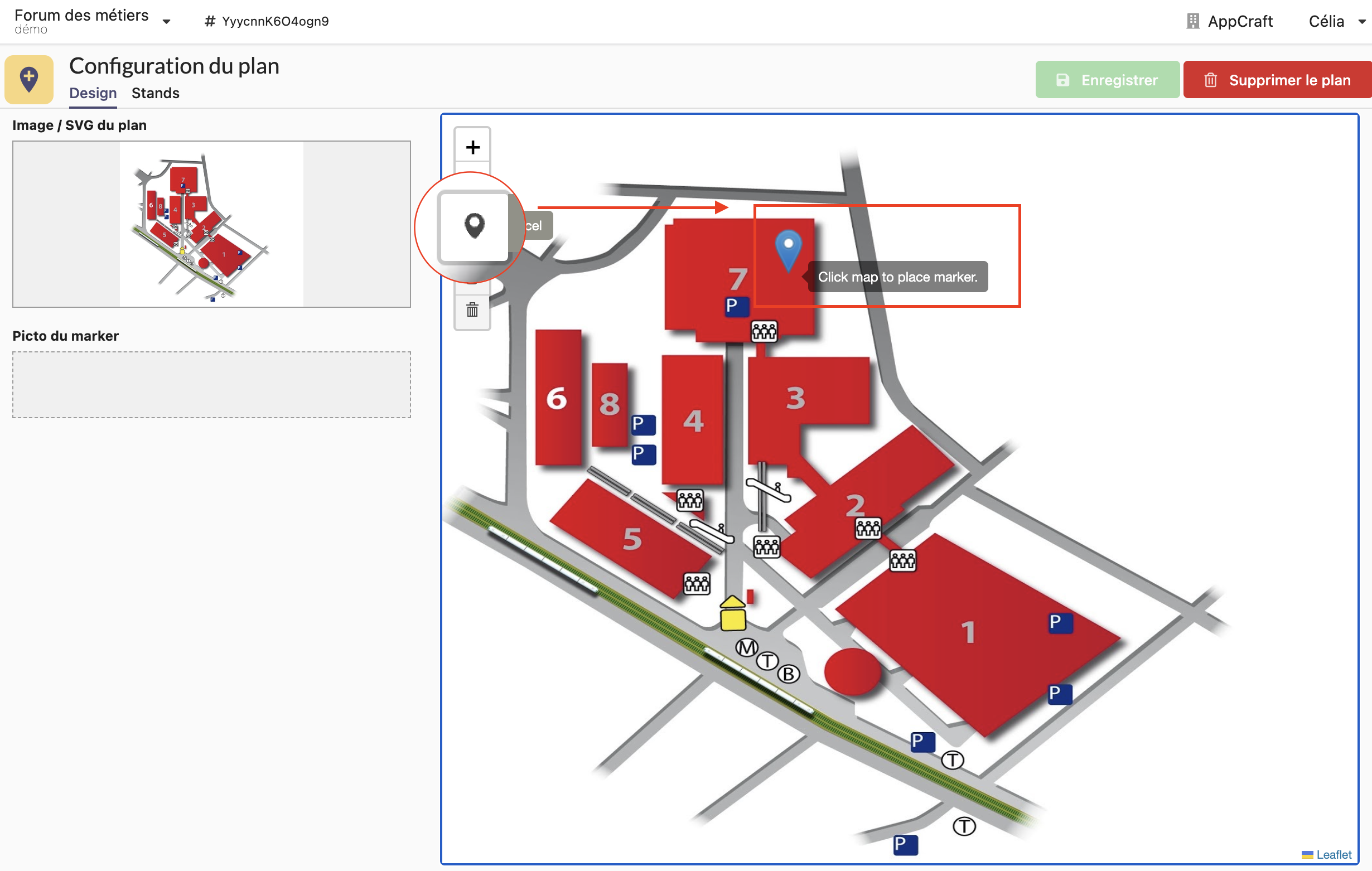Switch to the Stands tab
Viewport: 1372px width, 871px height.
[x=156, y=93]
